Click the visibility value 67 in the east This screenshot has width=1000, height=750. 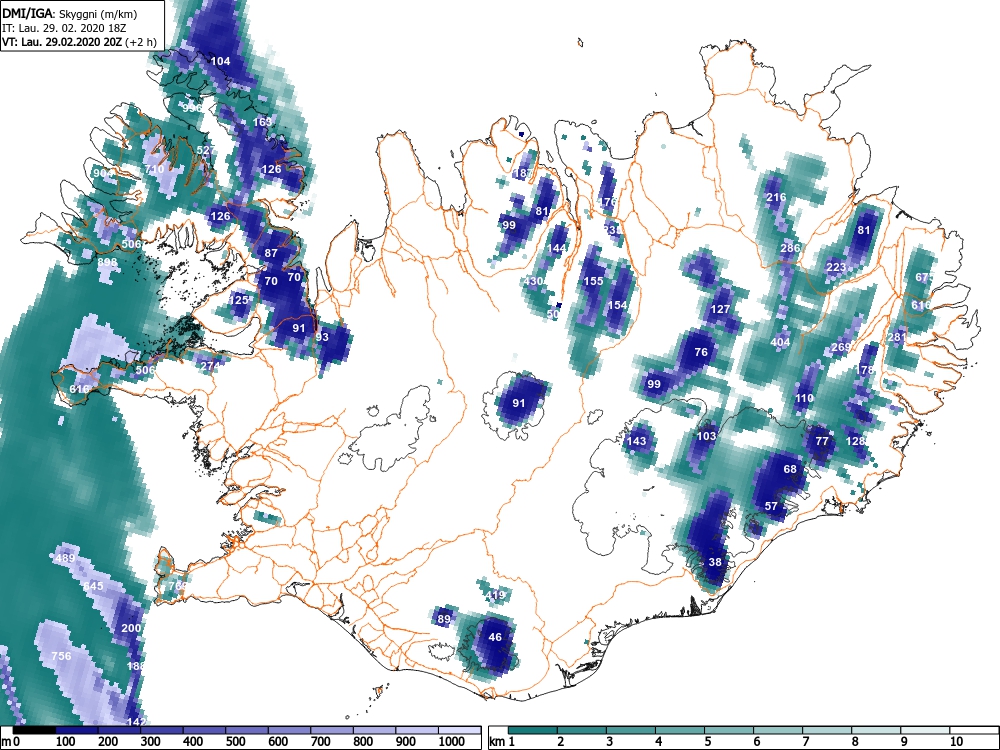pos(922,277)
